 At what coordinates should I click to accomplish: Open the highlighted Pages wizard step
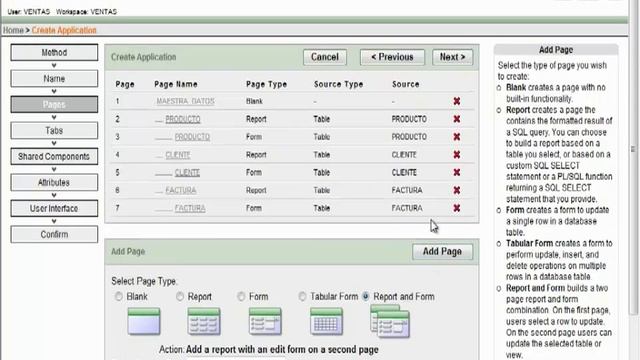[54, 104]
